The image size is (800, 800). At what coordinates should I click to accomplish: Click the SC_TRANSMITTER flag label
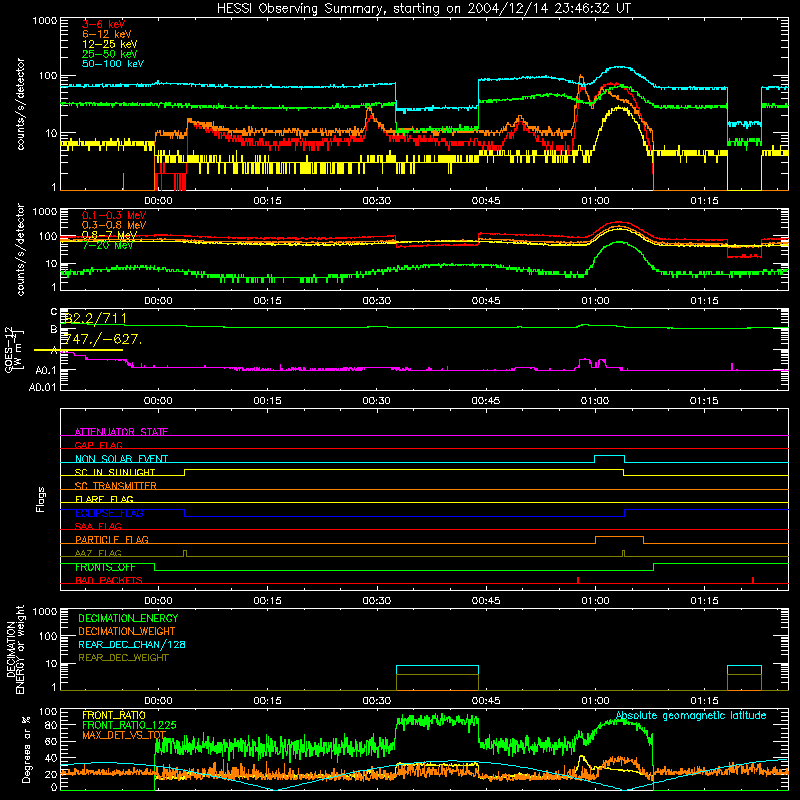coord(116,485)
